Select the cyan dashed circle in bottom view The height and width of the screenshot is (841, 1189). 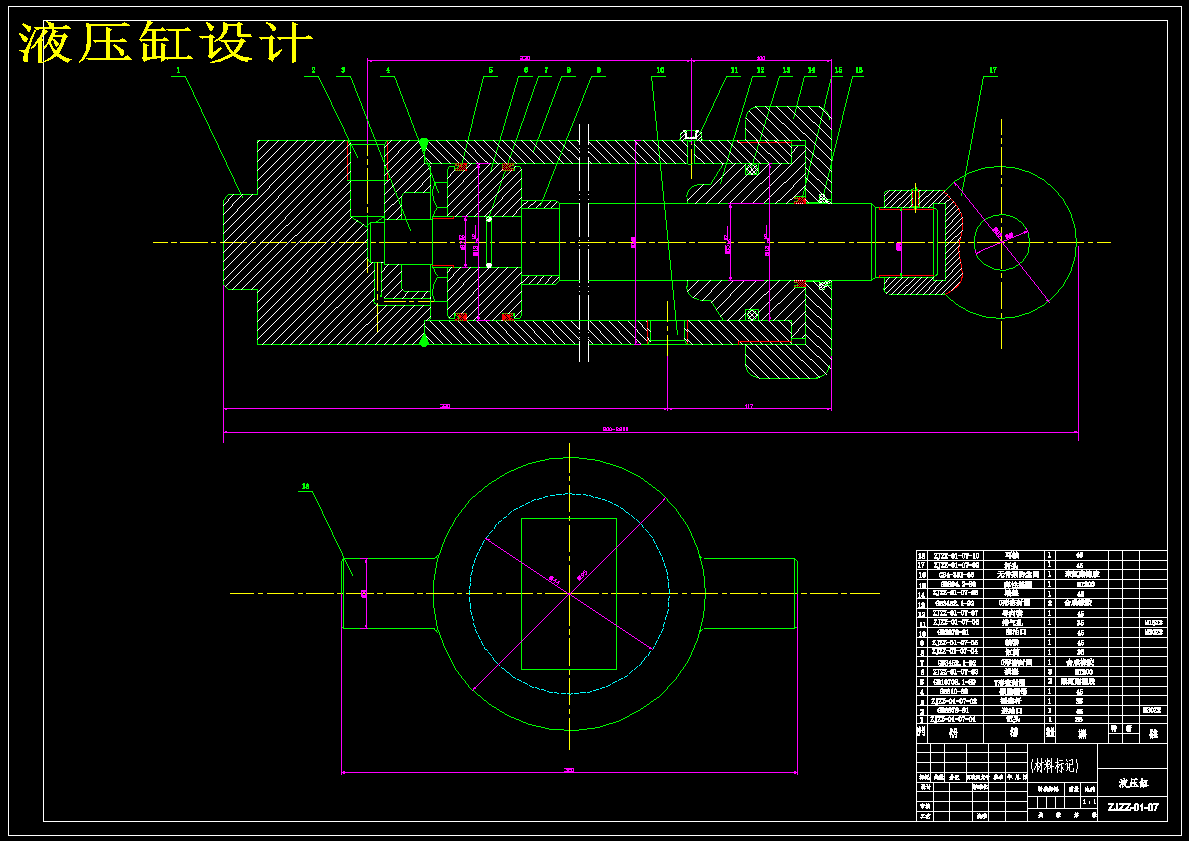[569, 593]
